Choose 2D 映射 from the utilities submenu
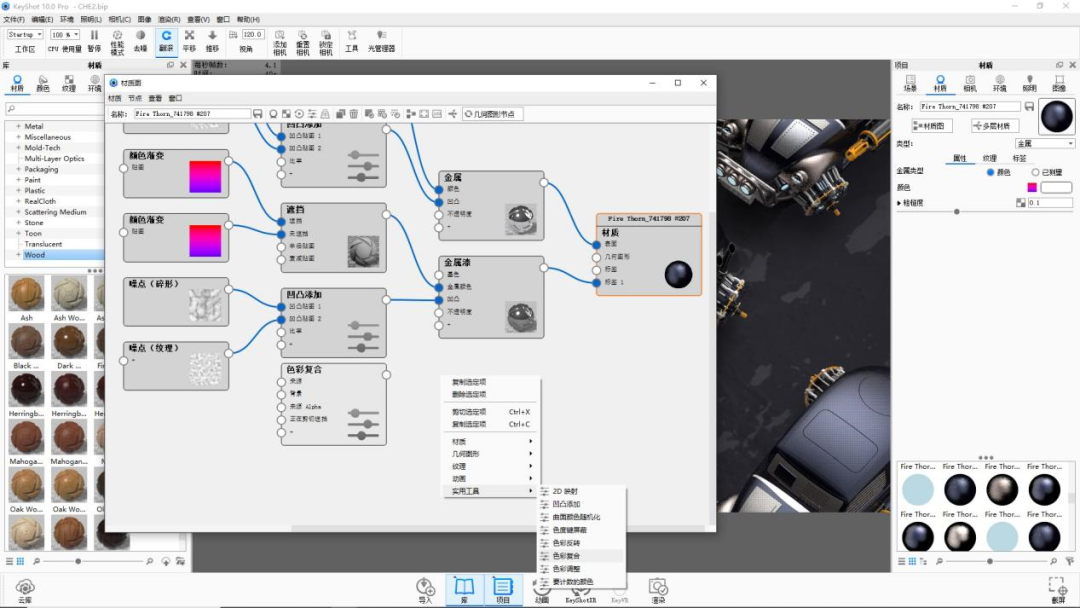Image resolution: width=1080 pixels, height=608 pixels. (x=581, y=492)
